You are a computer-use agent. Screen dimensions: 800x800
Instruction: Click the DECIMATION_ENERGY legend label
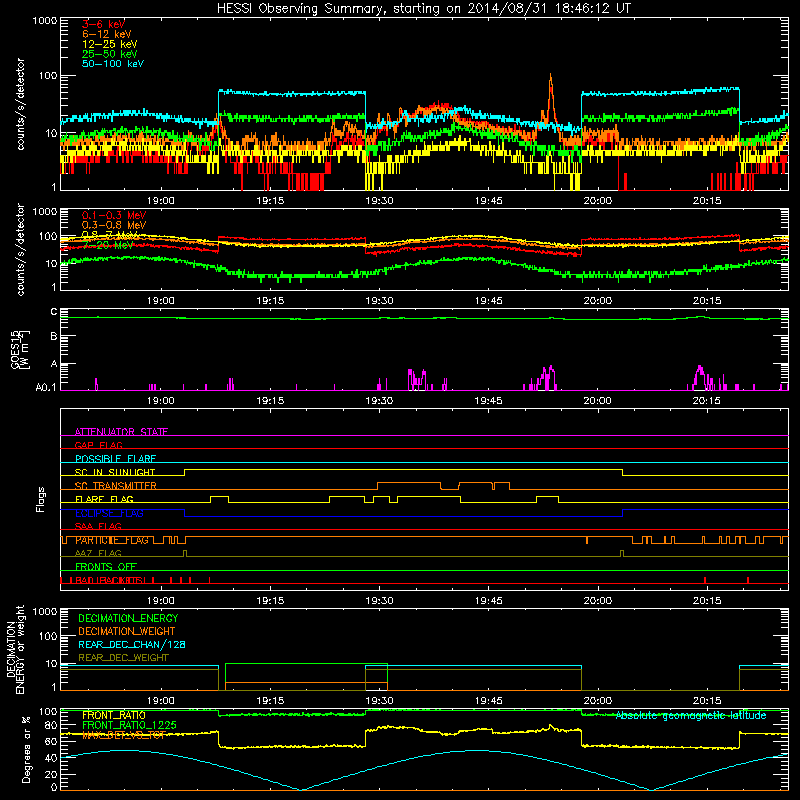[128, 618]
